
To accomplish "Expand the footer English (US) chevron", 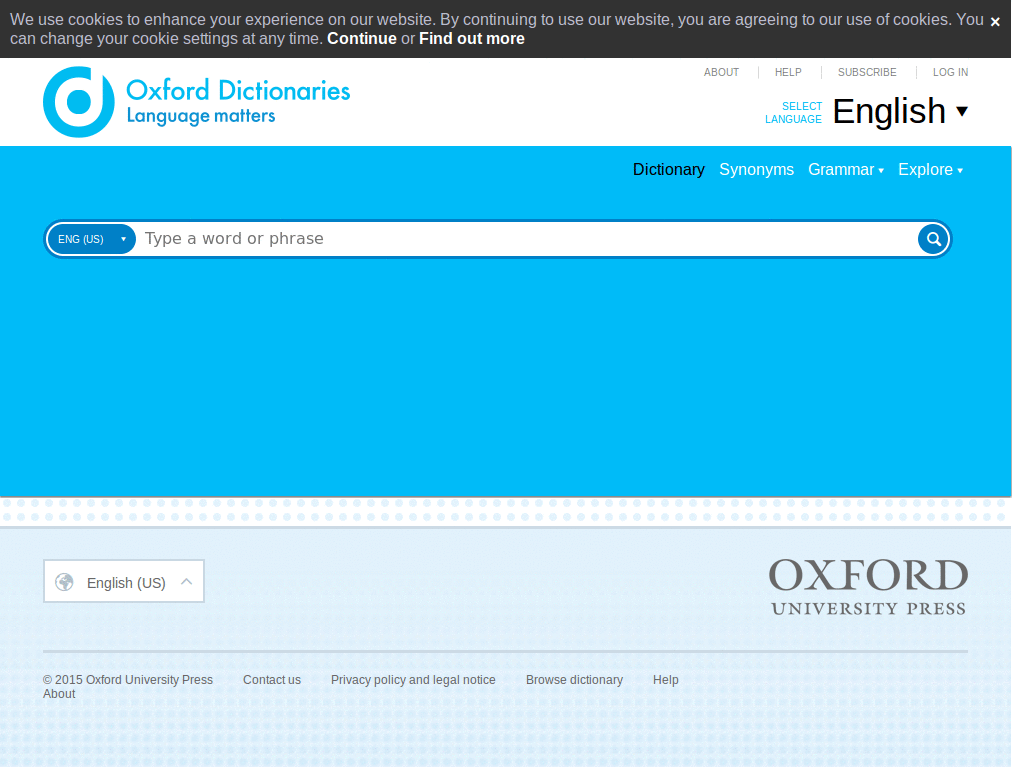I will [186, 581].
